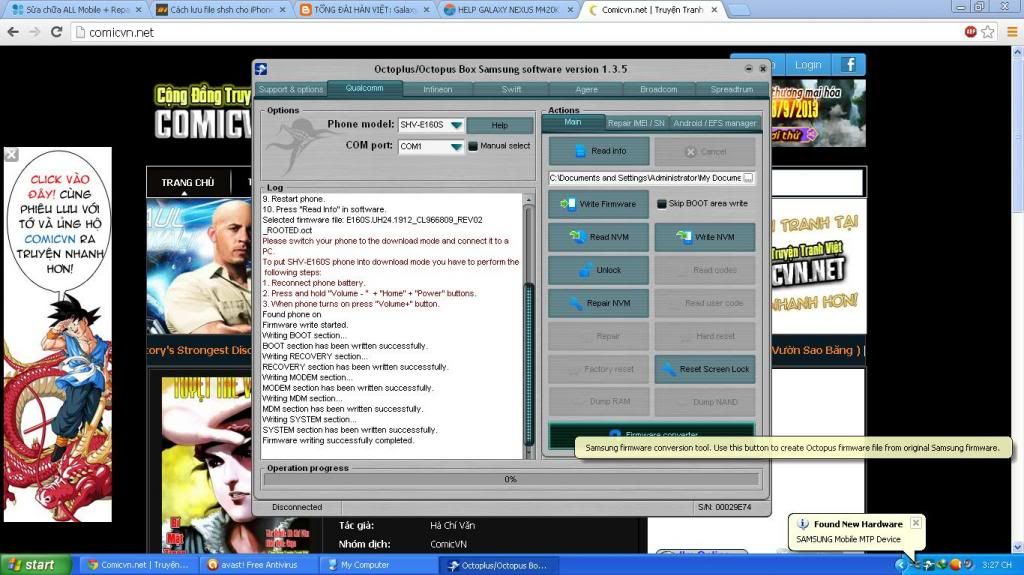
Task: Click the Windows start button
Action: [36, 565]
